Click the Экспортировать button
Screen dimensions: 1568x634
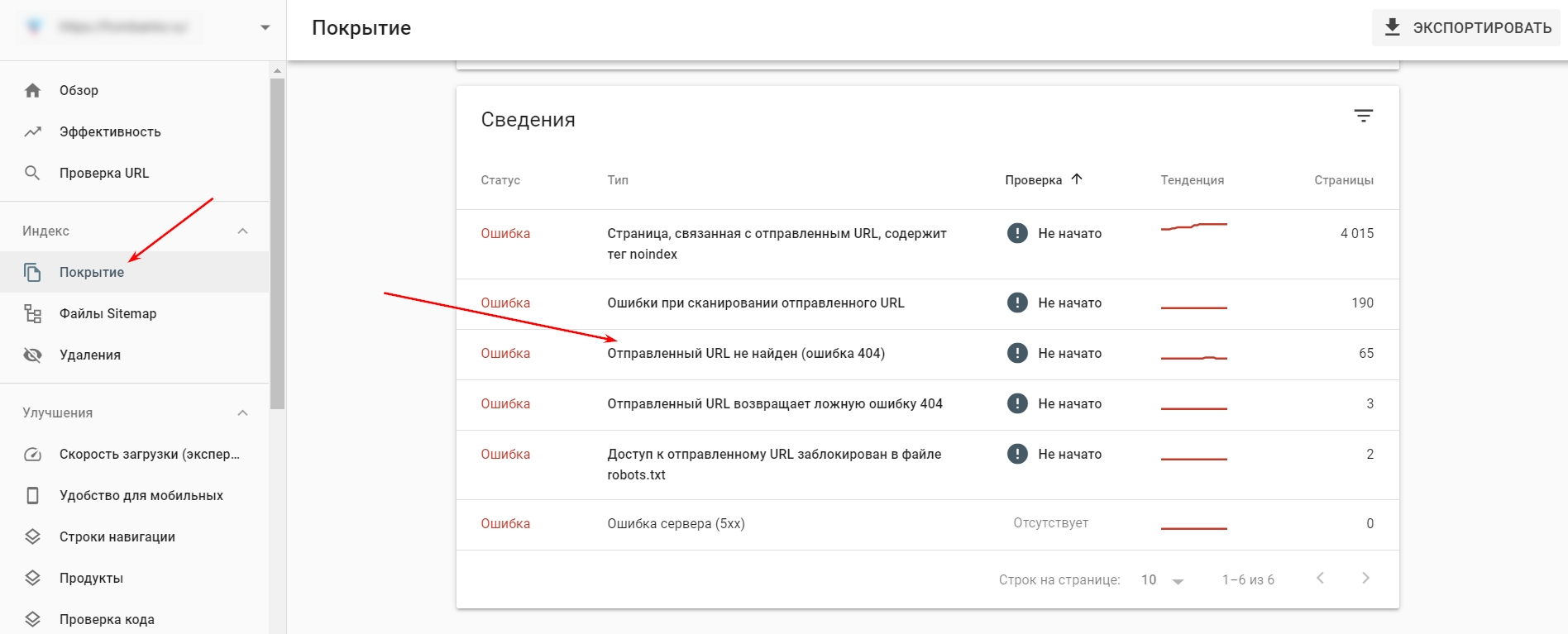1466,27
